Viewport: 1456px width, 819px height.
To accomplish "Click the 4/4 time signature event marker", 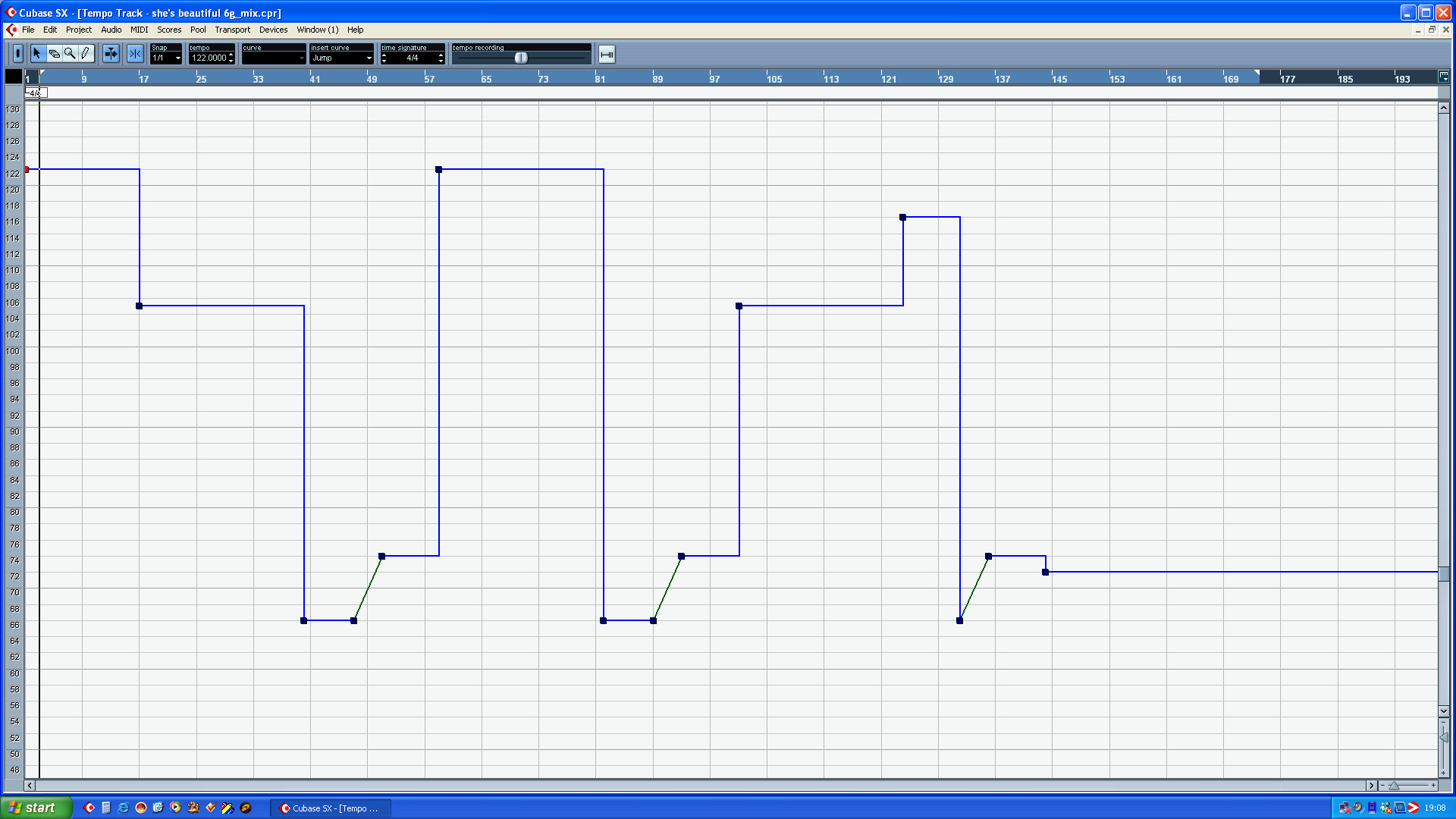I will [35, 93].
